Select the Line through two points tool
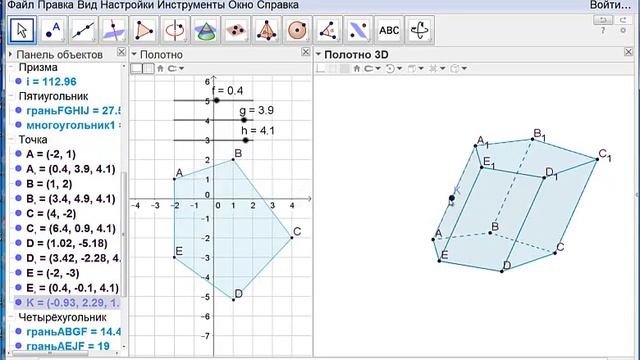This screenshot has height=360, width=640. pos(83,30)
